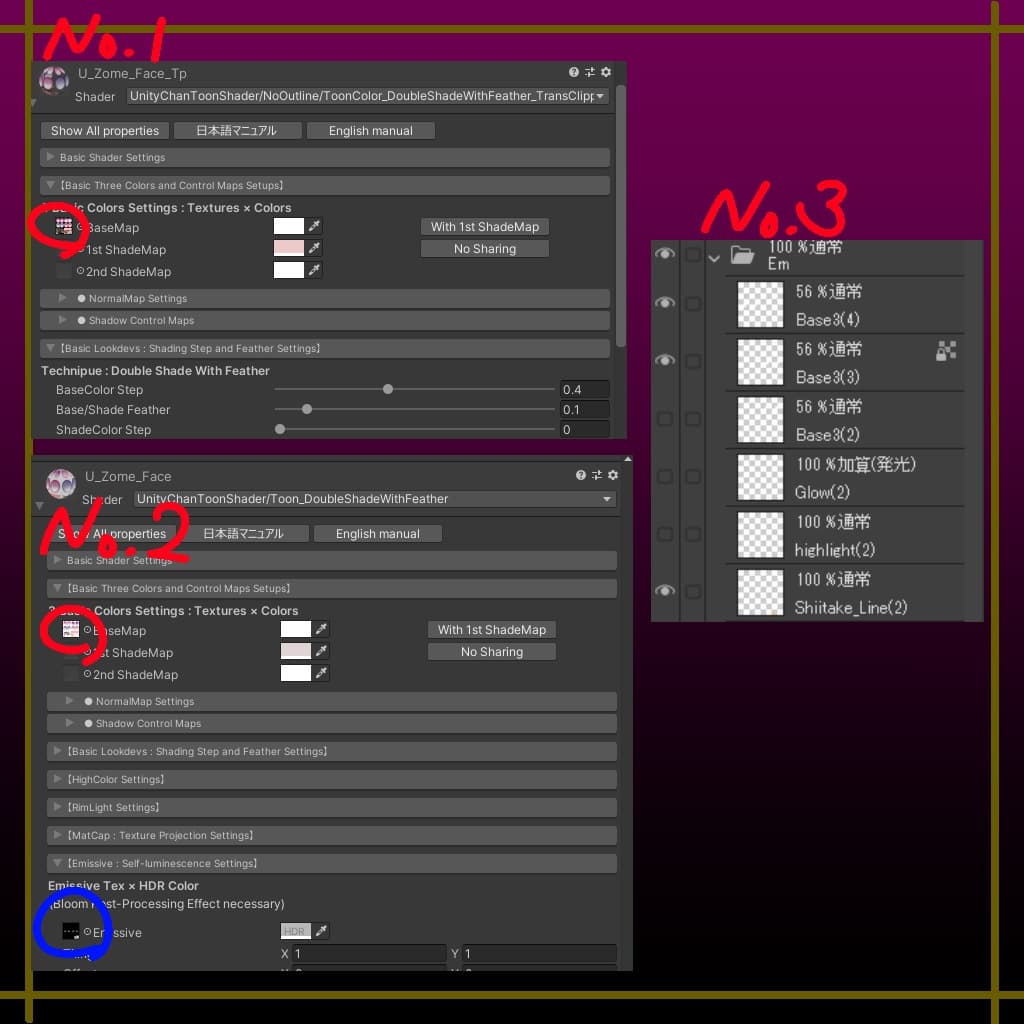Use 1st ShadeMap eyedropper in U_Zome_Face_Tp
Image resolution: width=1024 pixels, height=1024 pixels.
[315, 248]
